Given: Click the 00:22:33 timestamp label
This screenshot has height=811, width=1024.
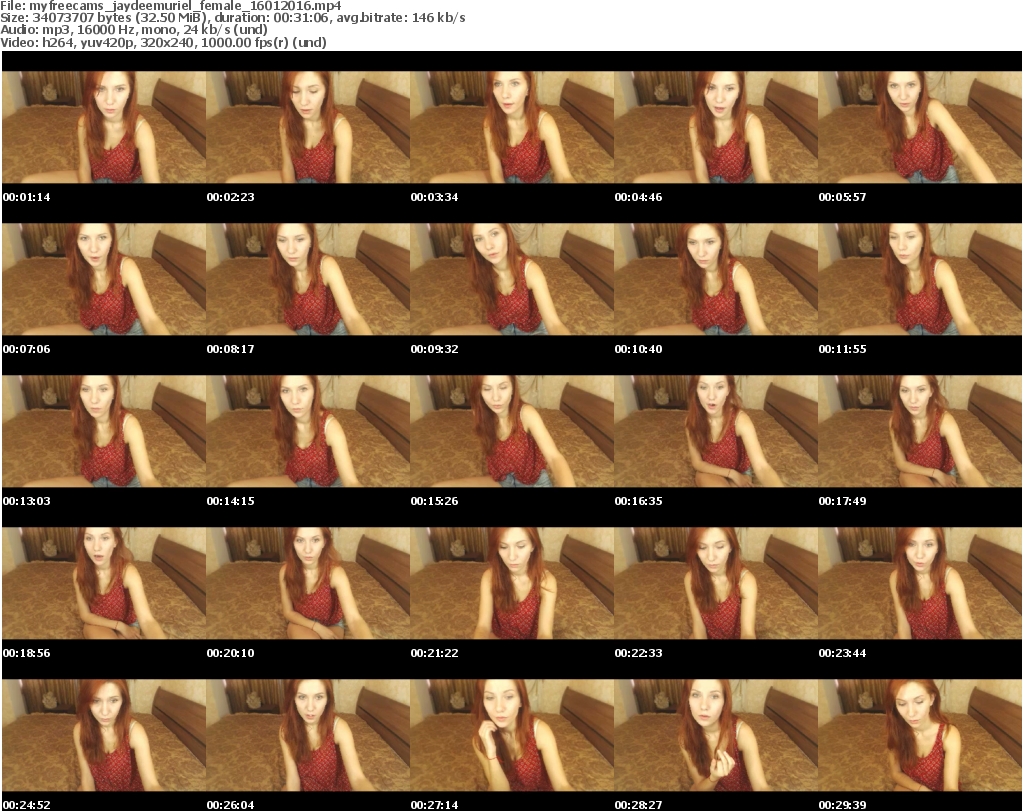Looking at the screenshot, I should pos(638,652).
